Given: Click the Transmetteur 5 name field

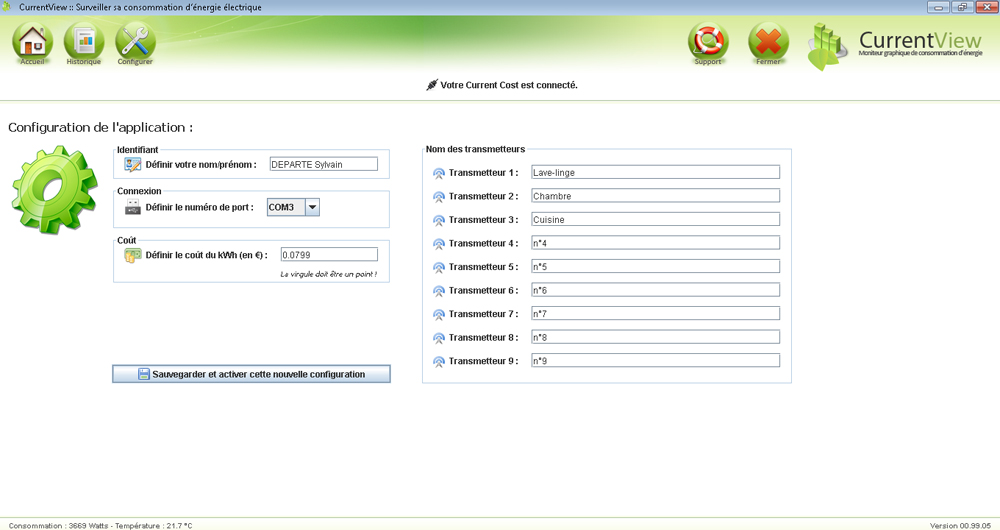Looking at the screenshot, I should pyautogui.click(x=655, y=266).
